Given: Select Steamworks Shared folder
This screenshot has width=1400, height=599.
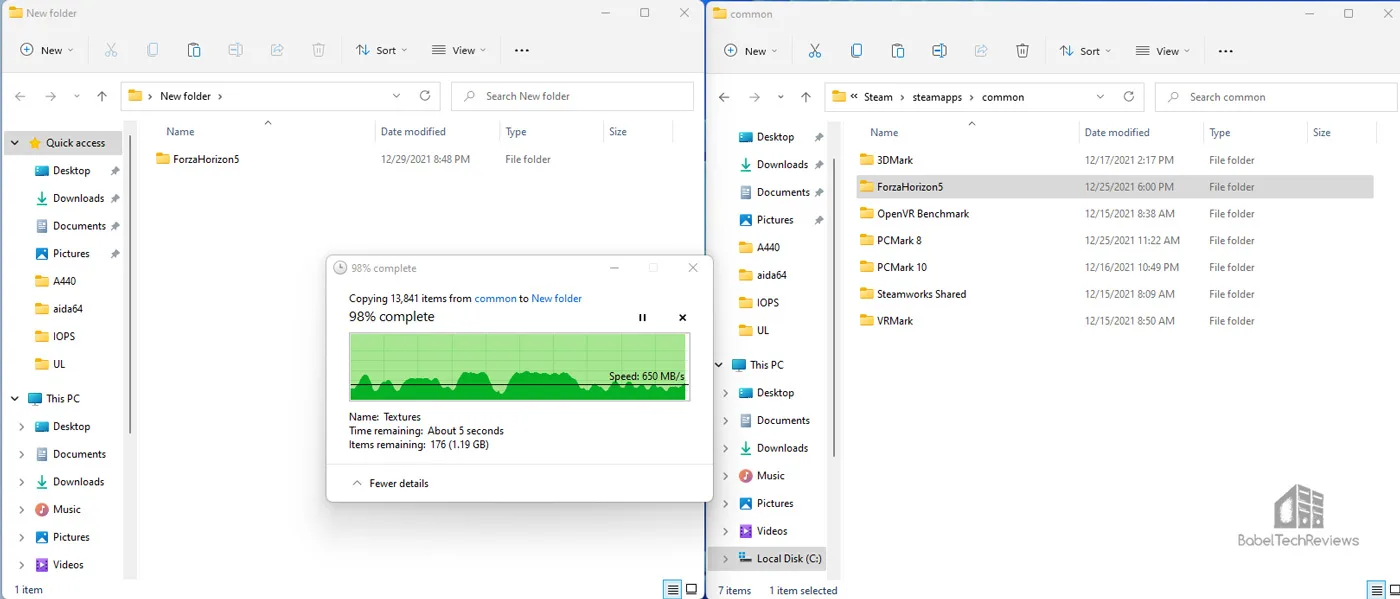Looking at the screenshot, I should (921, 294).
